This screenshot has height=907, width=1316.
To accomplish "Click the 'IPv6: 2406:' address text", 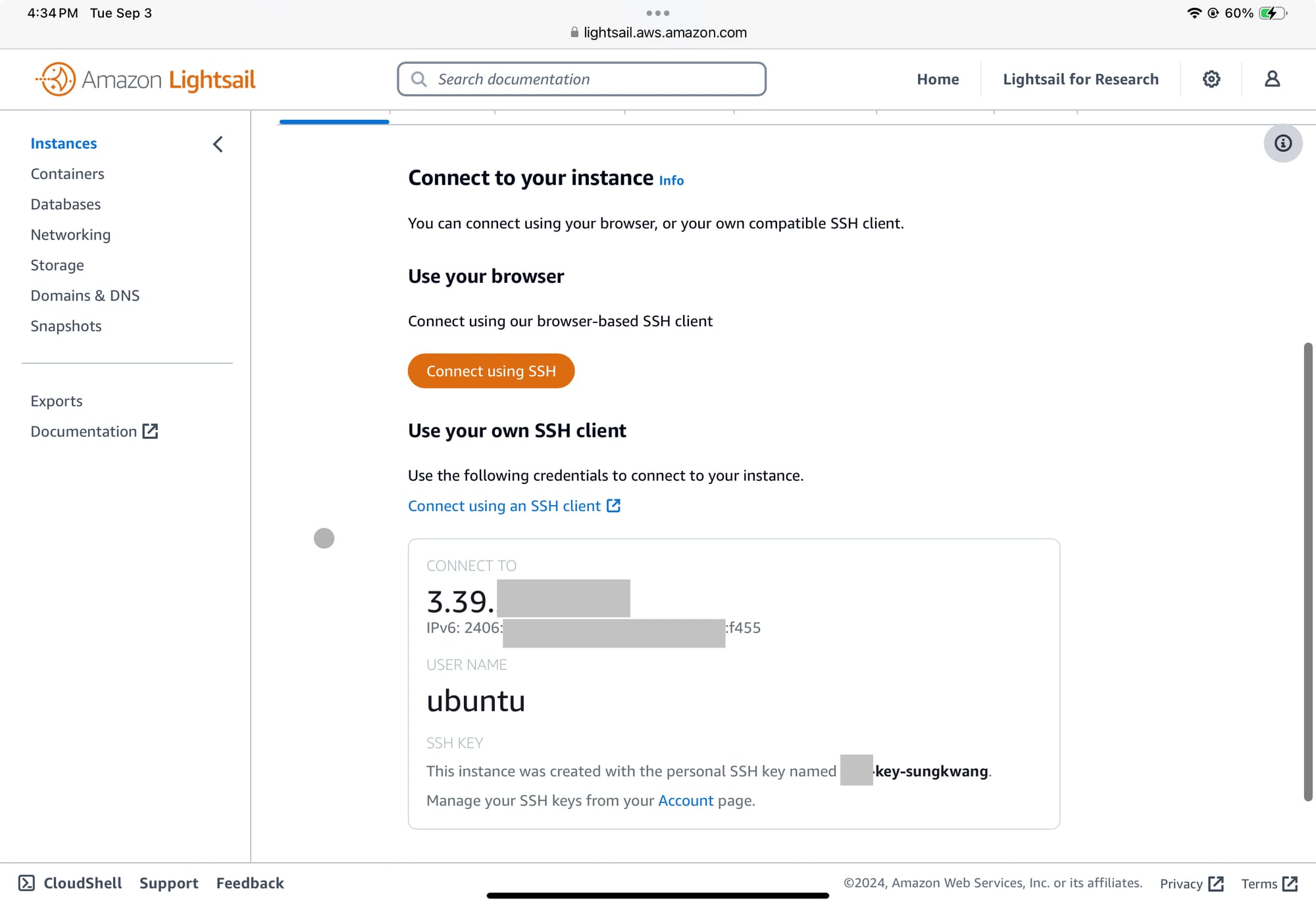I will point(464,627).
